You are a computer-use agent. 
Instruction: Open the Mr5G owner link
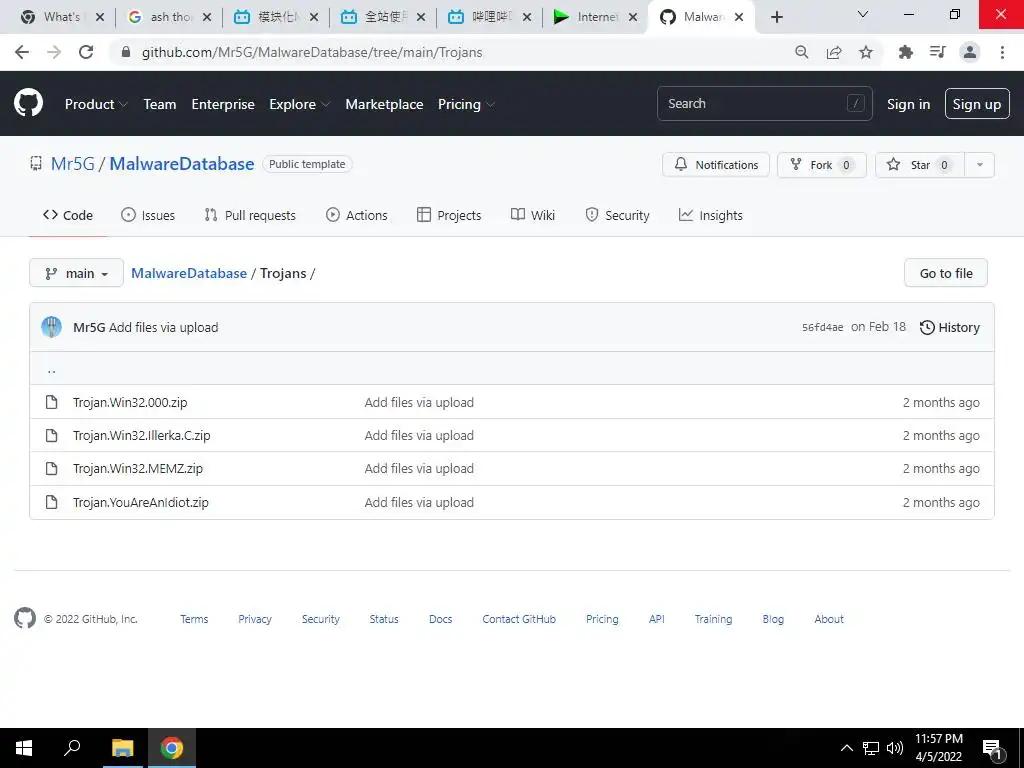72,164
